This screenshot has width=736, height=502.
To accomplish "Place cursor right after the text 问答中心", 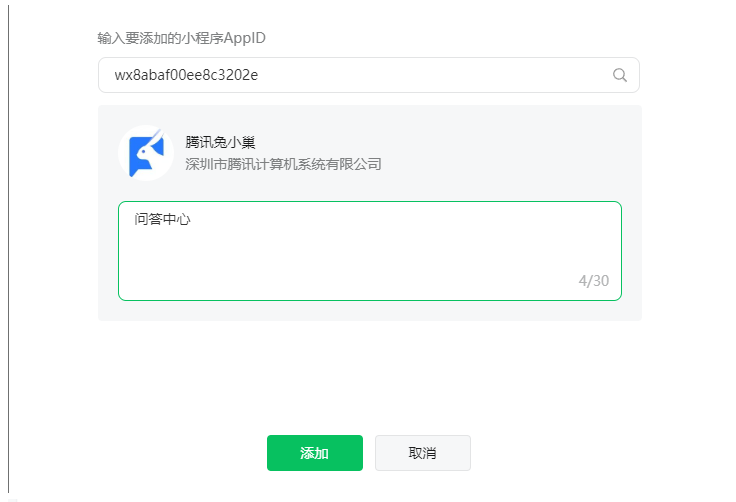I will [x=192, y=219].
